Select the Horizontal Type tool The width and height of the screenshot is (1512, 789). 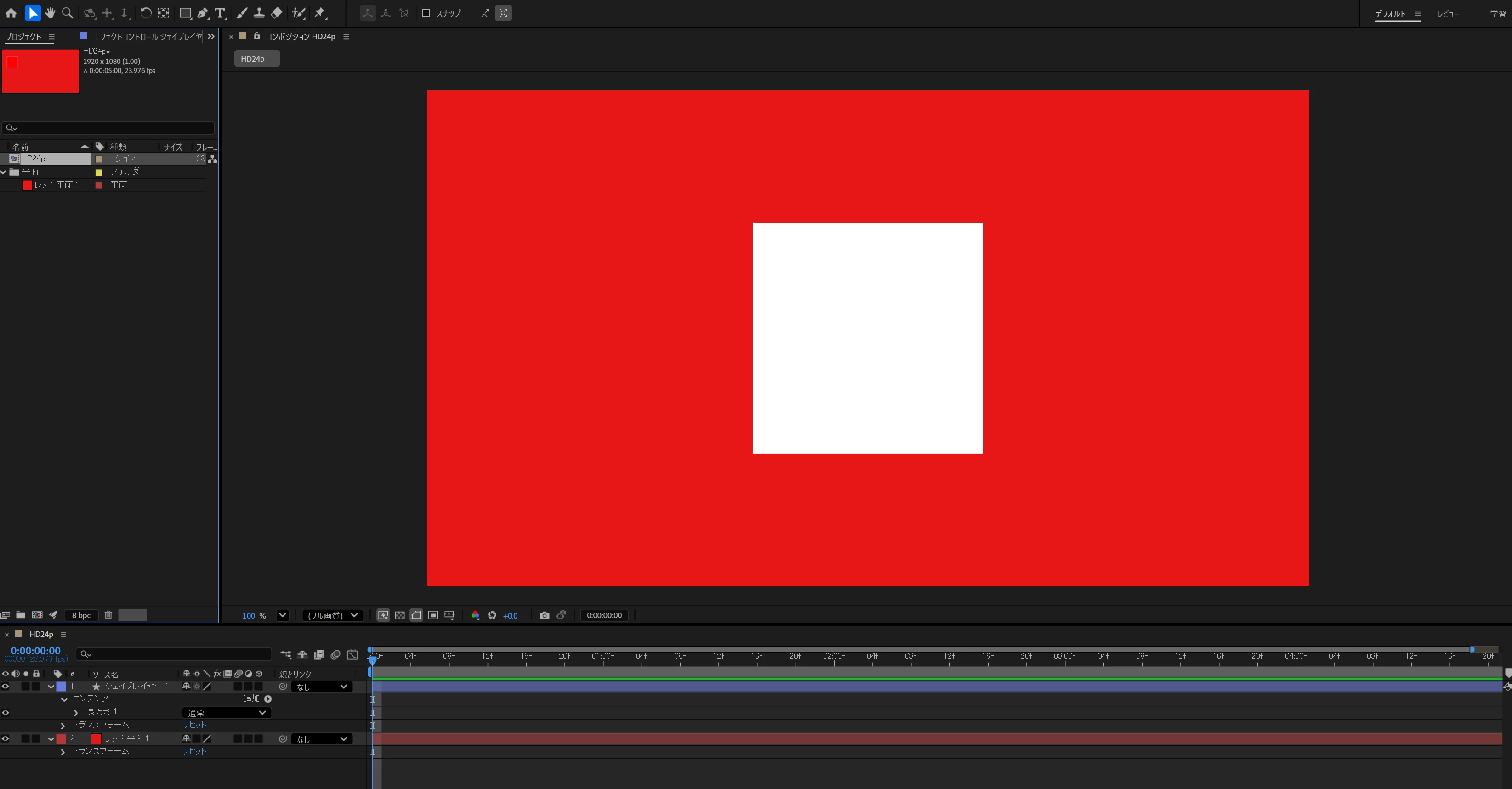(x=221, y=13)
